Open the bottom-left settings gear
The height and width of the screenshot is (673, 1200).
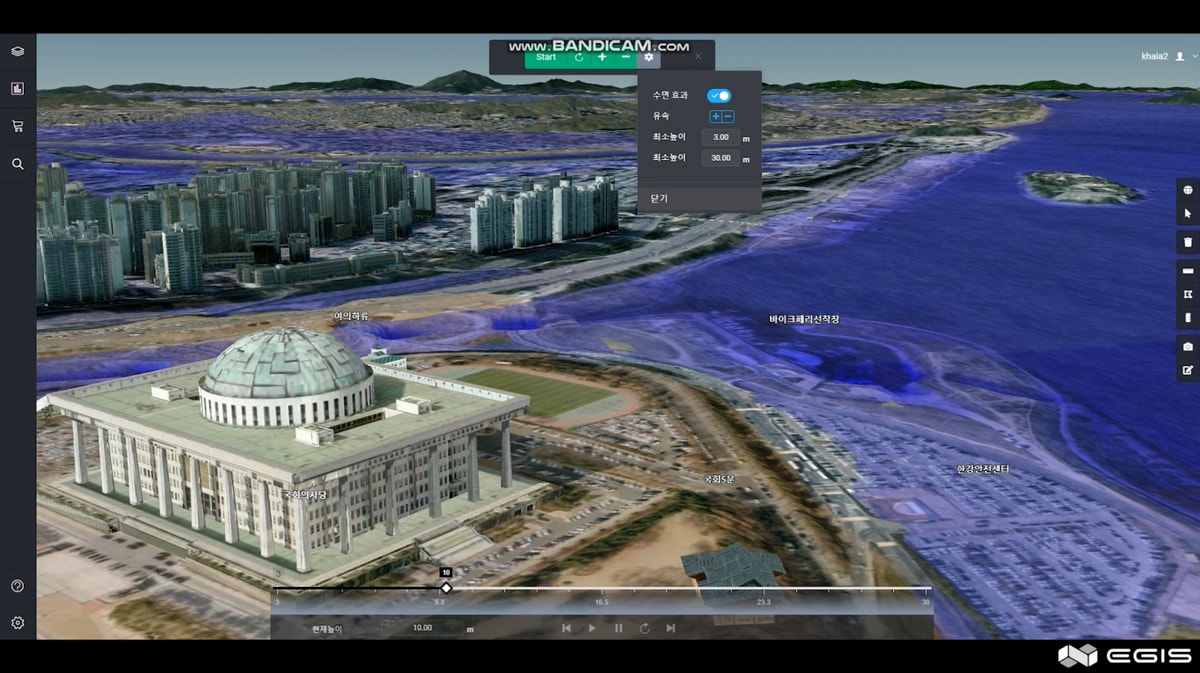(17, 623)
